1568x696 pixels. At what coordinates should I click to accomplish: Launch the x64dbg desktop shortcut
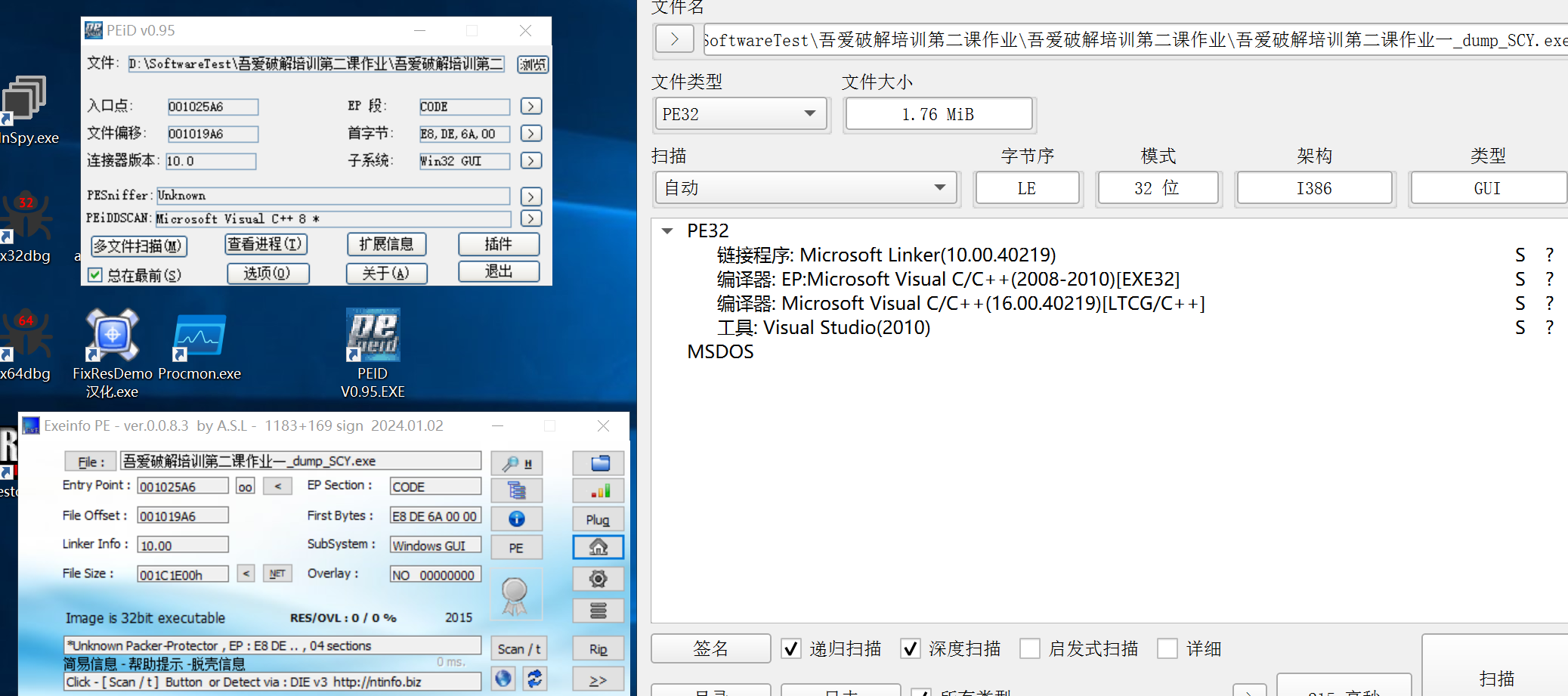click(26, 344)
